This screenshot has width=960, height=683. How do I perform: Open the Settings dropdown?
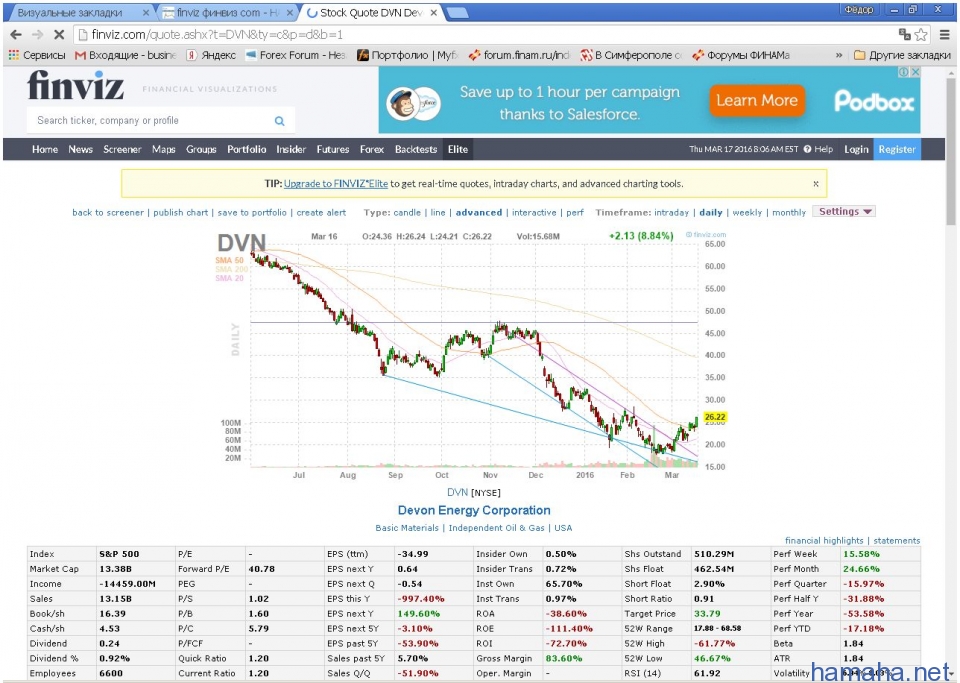(844, 212)
